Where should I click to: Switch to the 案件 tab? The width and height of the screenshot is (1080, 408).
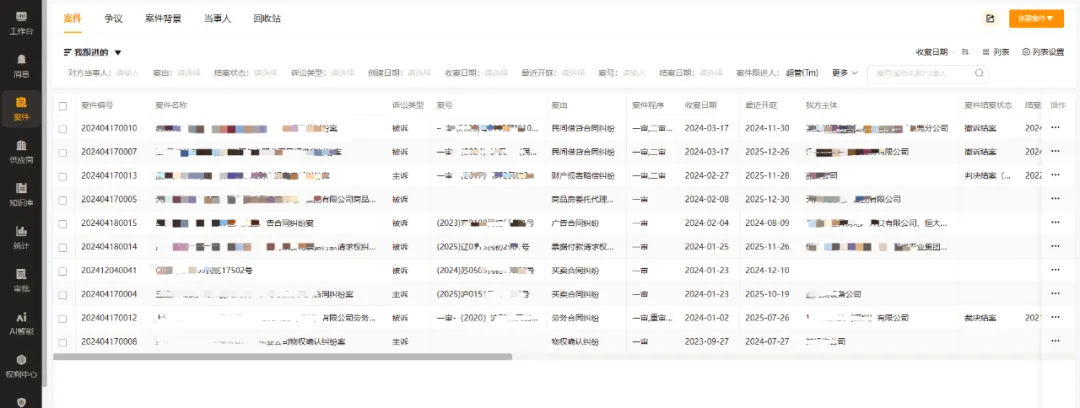pos(72,19)
